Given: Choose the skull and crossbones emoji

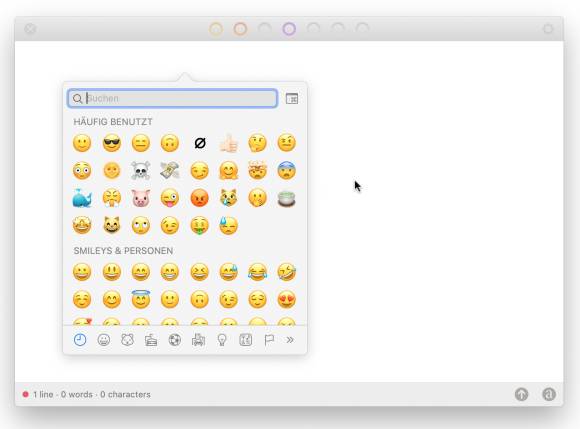Looking at the screenshot, I should point(141,171).
